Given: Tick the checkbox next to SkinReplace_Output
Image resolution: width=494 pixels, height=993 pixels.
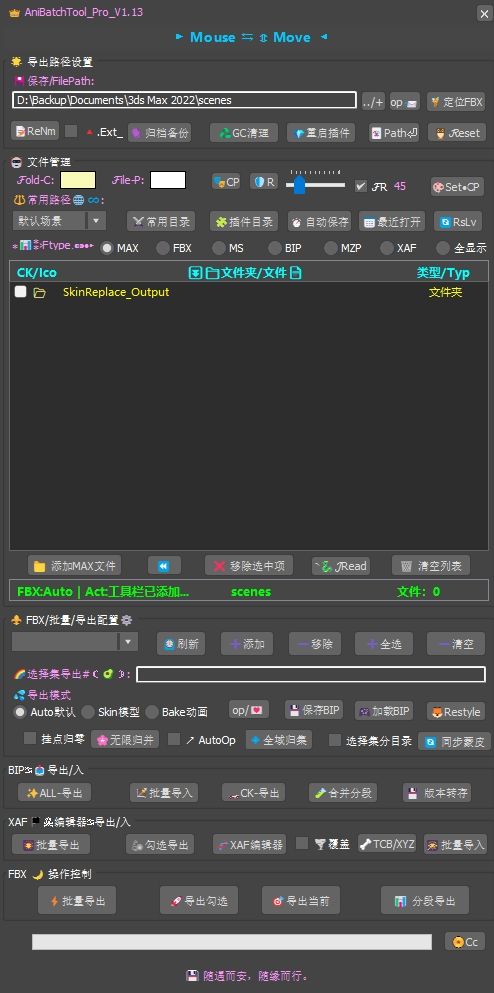Looking at the screenshot, I should 21,292.
